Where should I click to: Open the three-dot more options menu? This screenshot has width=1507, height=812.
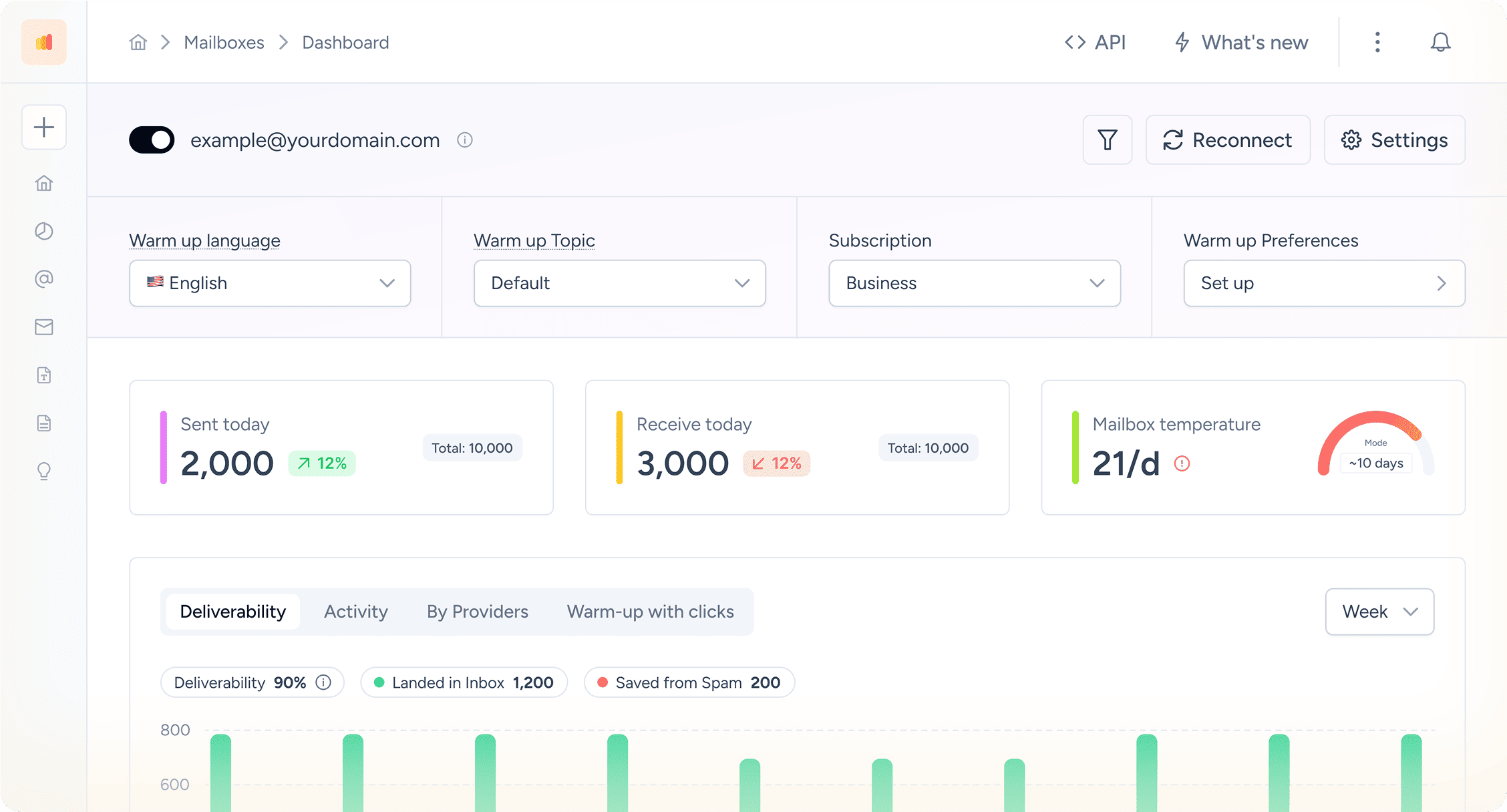click(x=1377, y=42)
